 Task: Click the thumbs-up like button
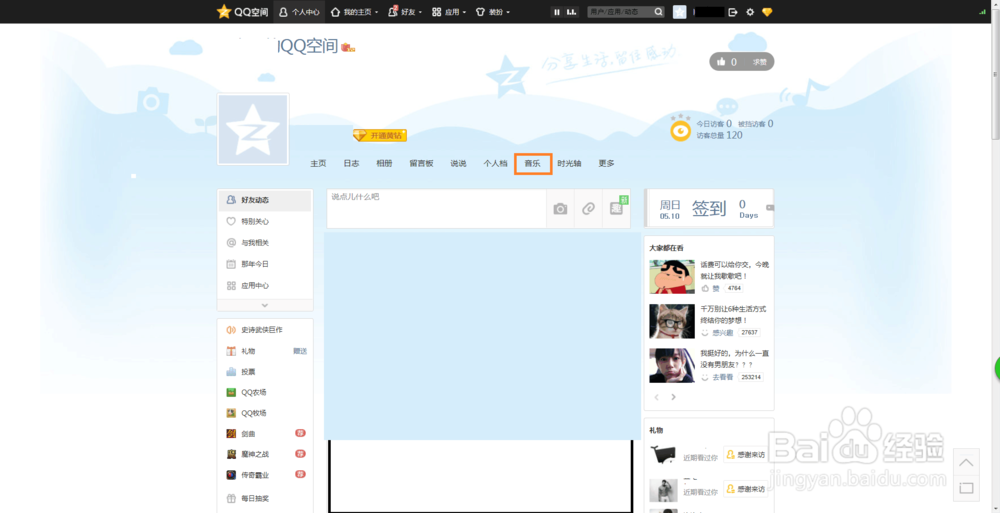pyautogui.click(x=726, y=62)
